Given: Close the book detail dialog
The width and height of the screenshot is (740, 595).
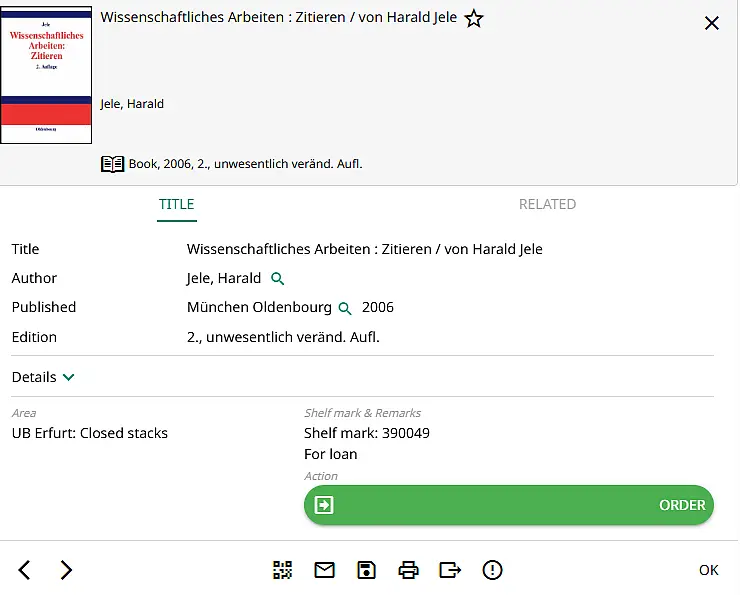Looking at the screenshot, I should tap(712, 23).
